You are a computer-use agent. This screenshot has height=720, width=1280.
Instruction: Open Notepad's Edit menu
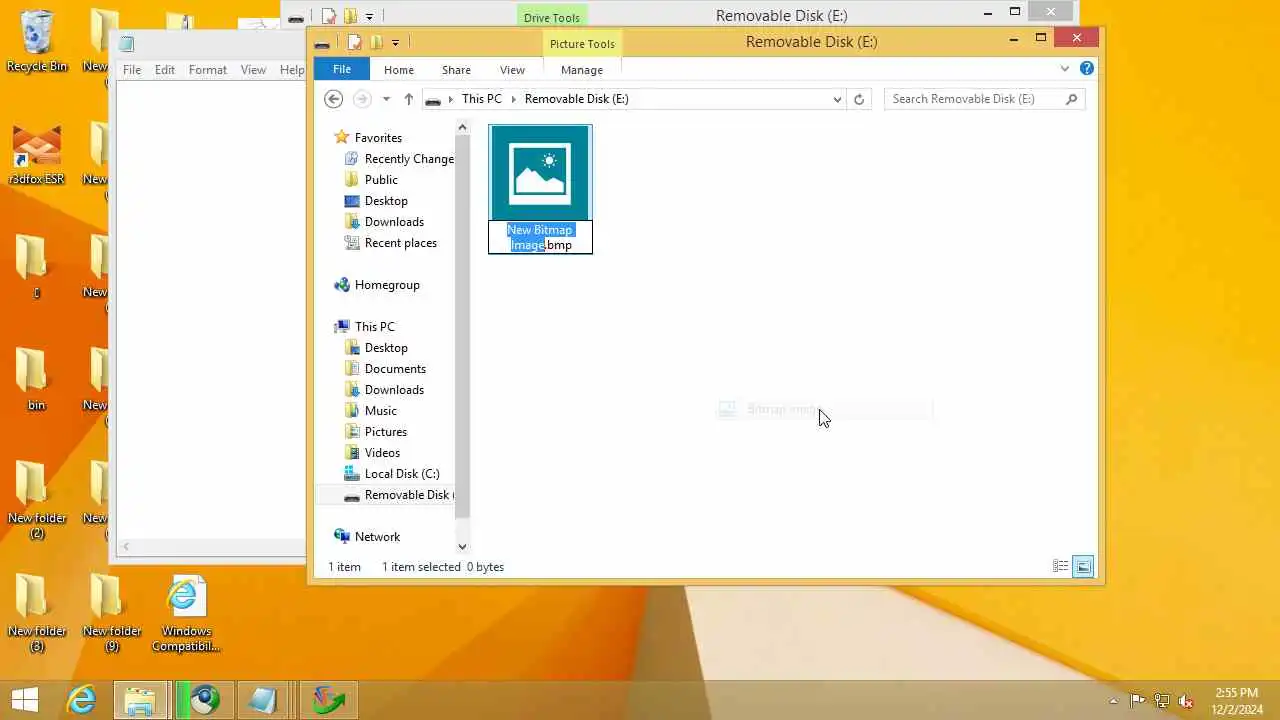tap(165, 70)
